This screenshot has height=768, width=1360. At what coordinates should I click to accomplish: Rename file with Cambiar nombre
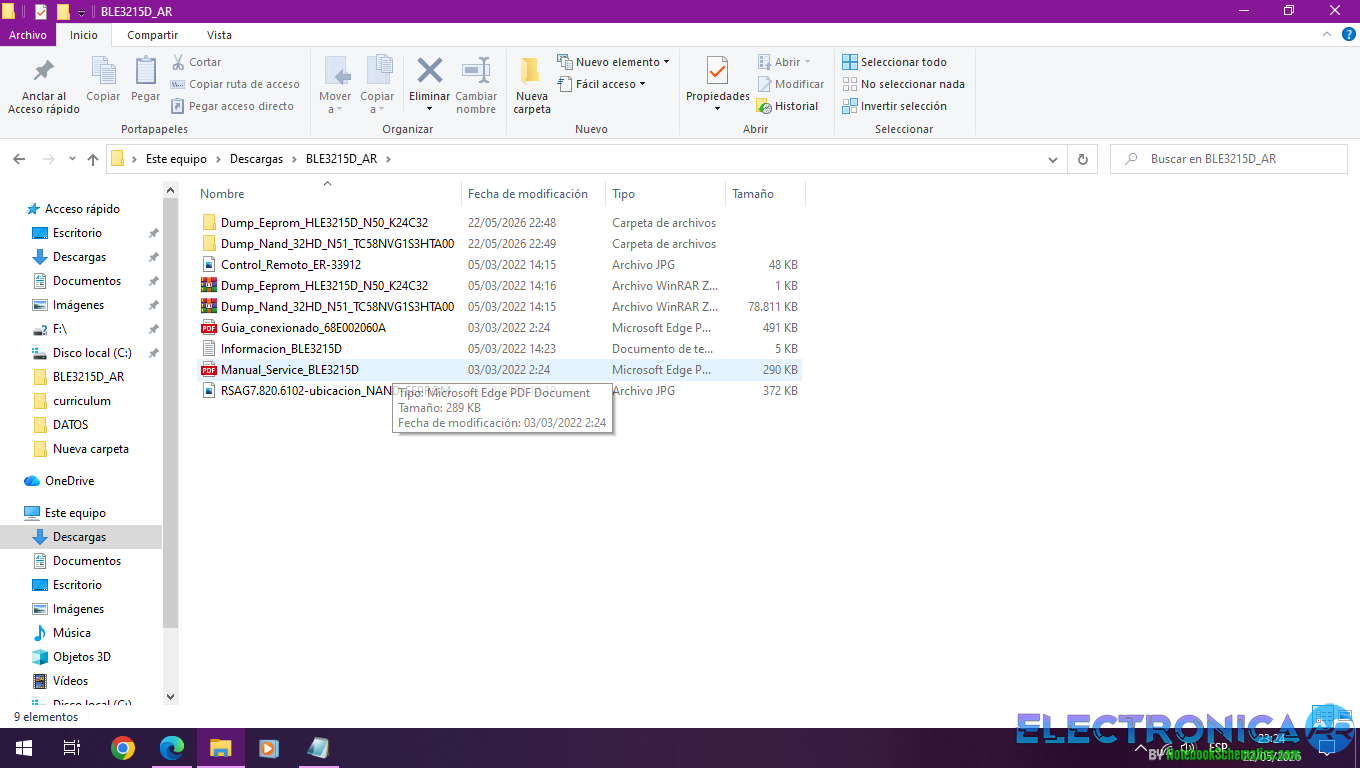476,86
